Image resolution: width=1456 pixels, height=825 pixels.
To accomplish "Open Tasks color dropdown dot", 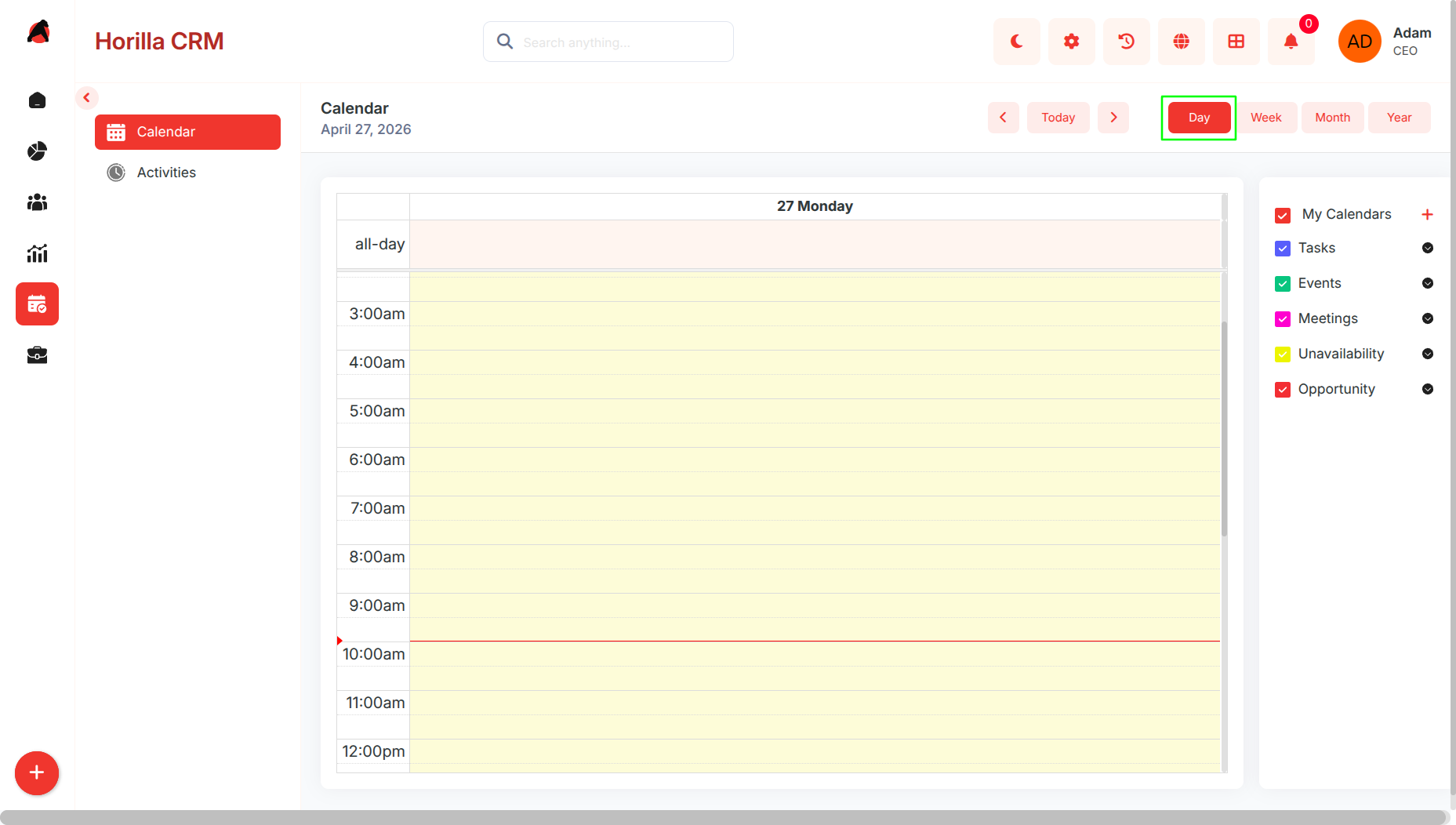I will [1428, 248].
